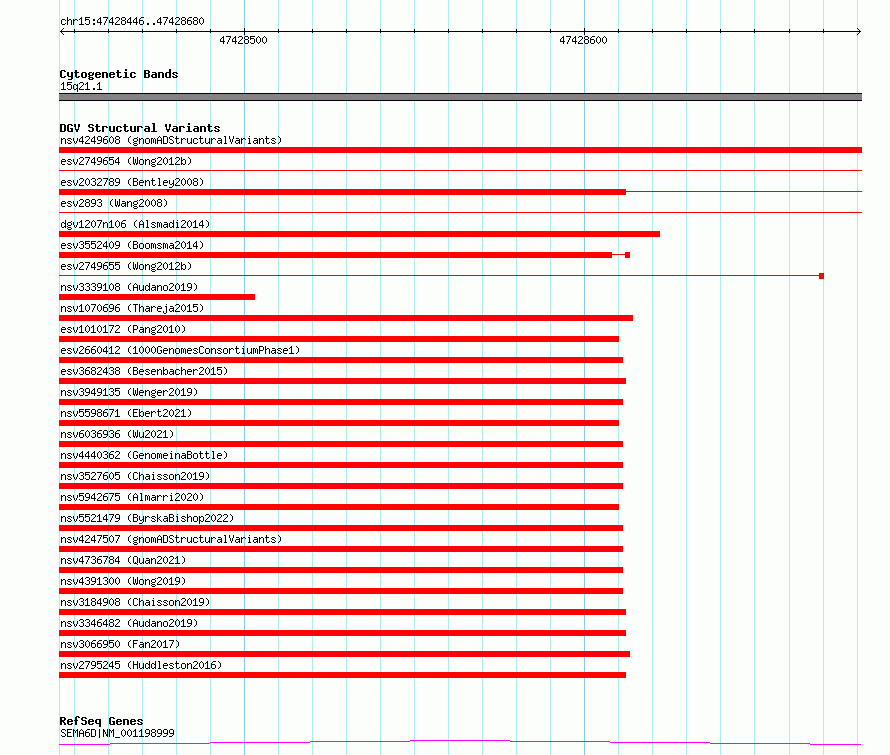Open variant nsv3949135 (Wenger2019)

point(129,392)
